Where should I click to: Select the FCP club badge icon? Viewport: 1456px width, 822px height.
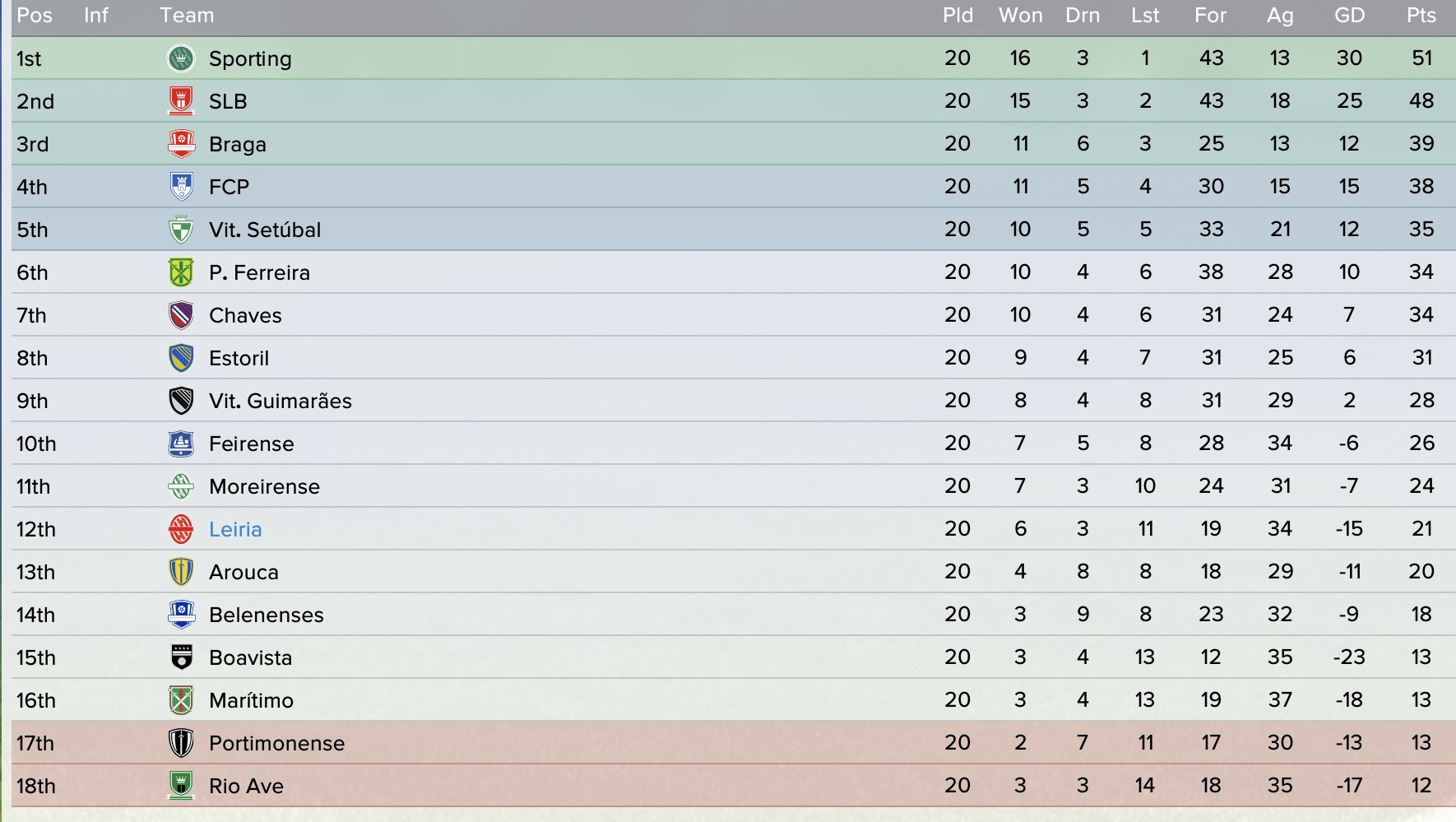tap(181, 187)
